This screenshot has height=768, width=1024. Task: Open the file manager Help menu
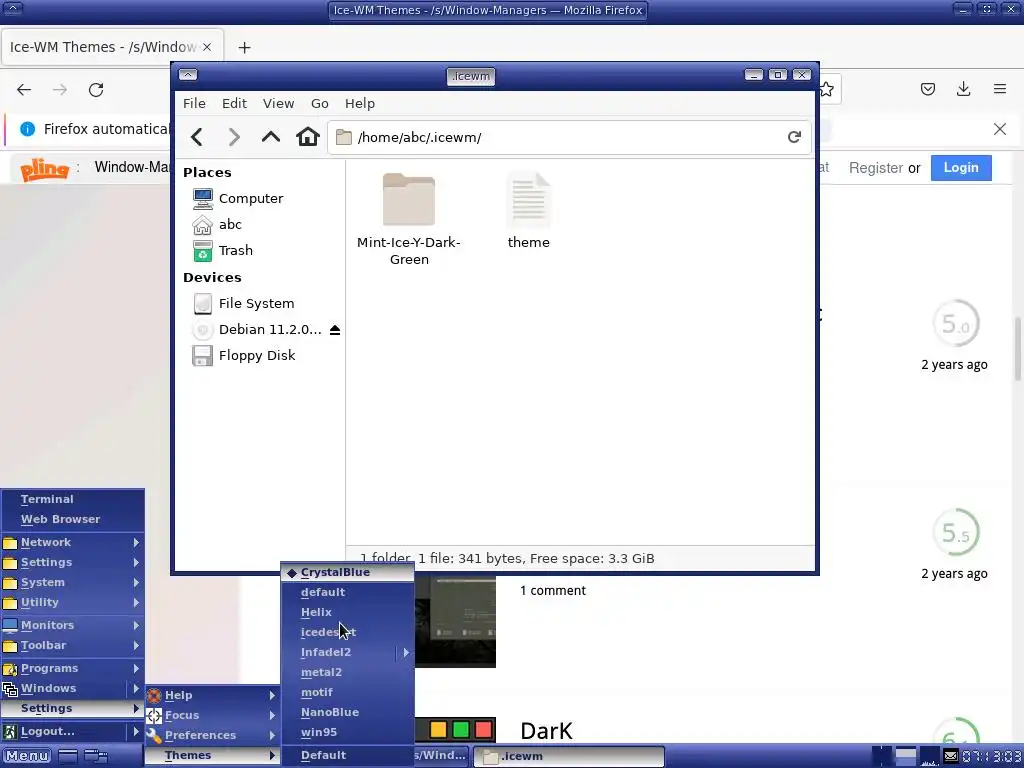[360, 103]
